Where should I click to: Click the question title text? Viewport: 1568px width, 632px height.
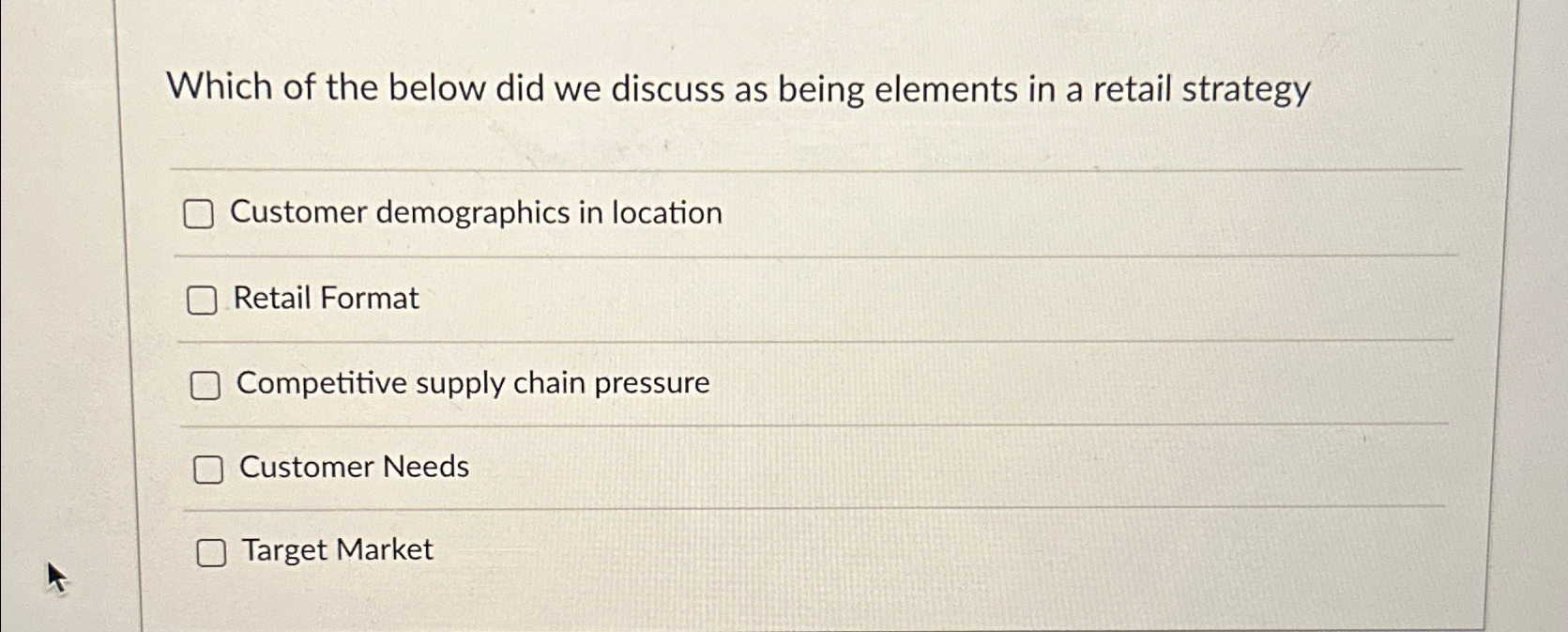coord(739,89)
